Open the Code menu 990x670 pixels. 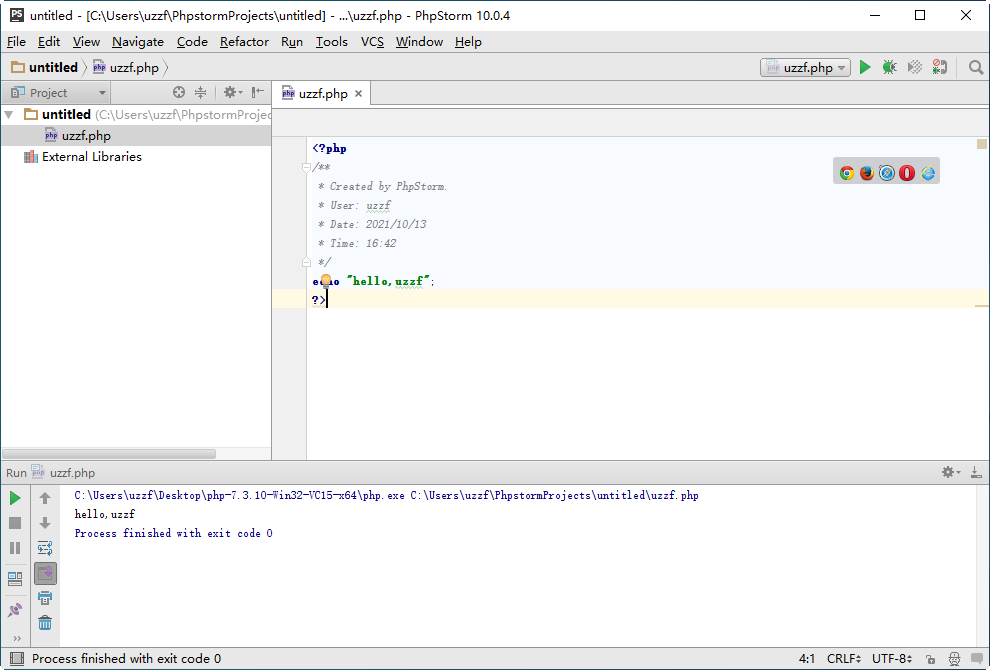(x=192, y=42)
